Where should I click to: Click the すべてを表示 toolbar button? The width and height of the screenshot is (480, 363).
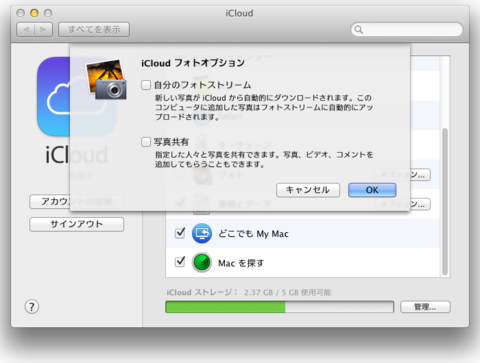tap(94, 30)
